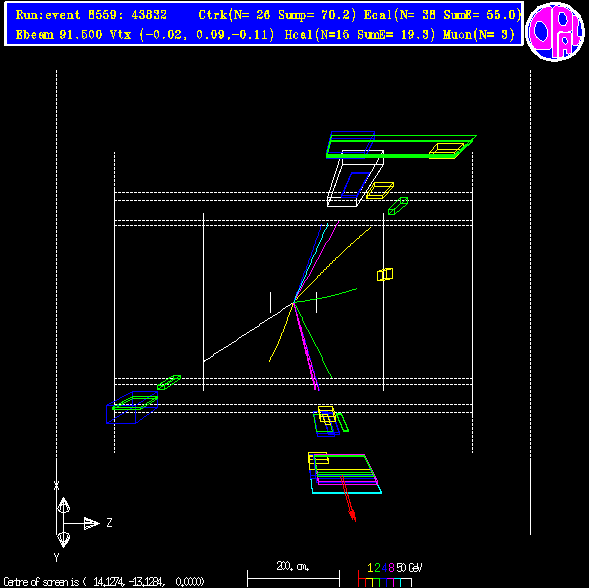Click the Muon(N= 3) header field
Screen dimensions: 589x588
[479, 35]
